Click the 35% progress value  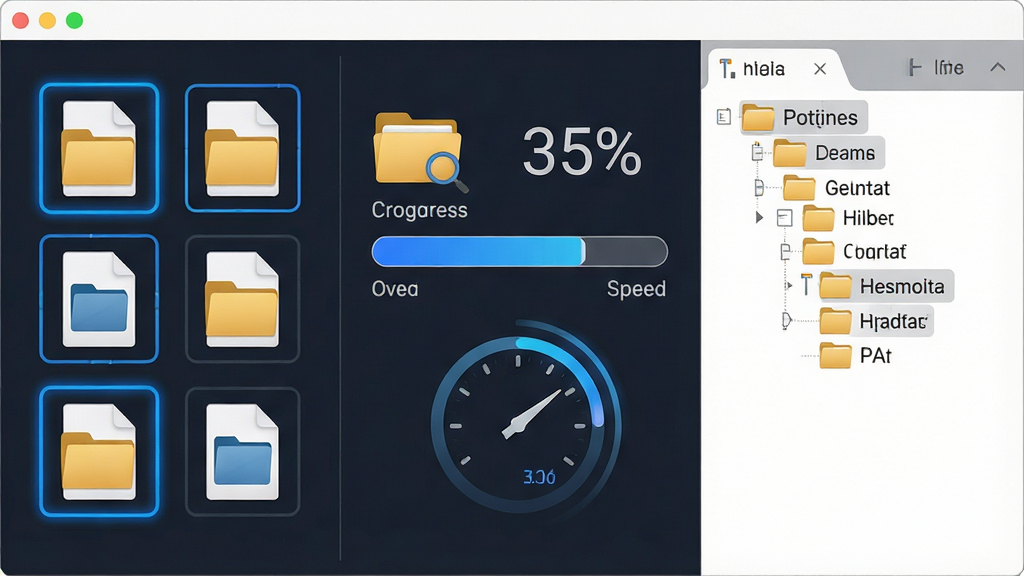click(x=582, y=152)
